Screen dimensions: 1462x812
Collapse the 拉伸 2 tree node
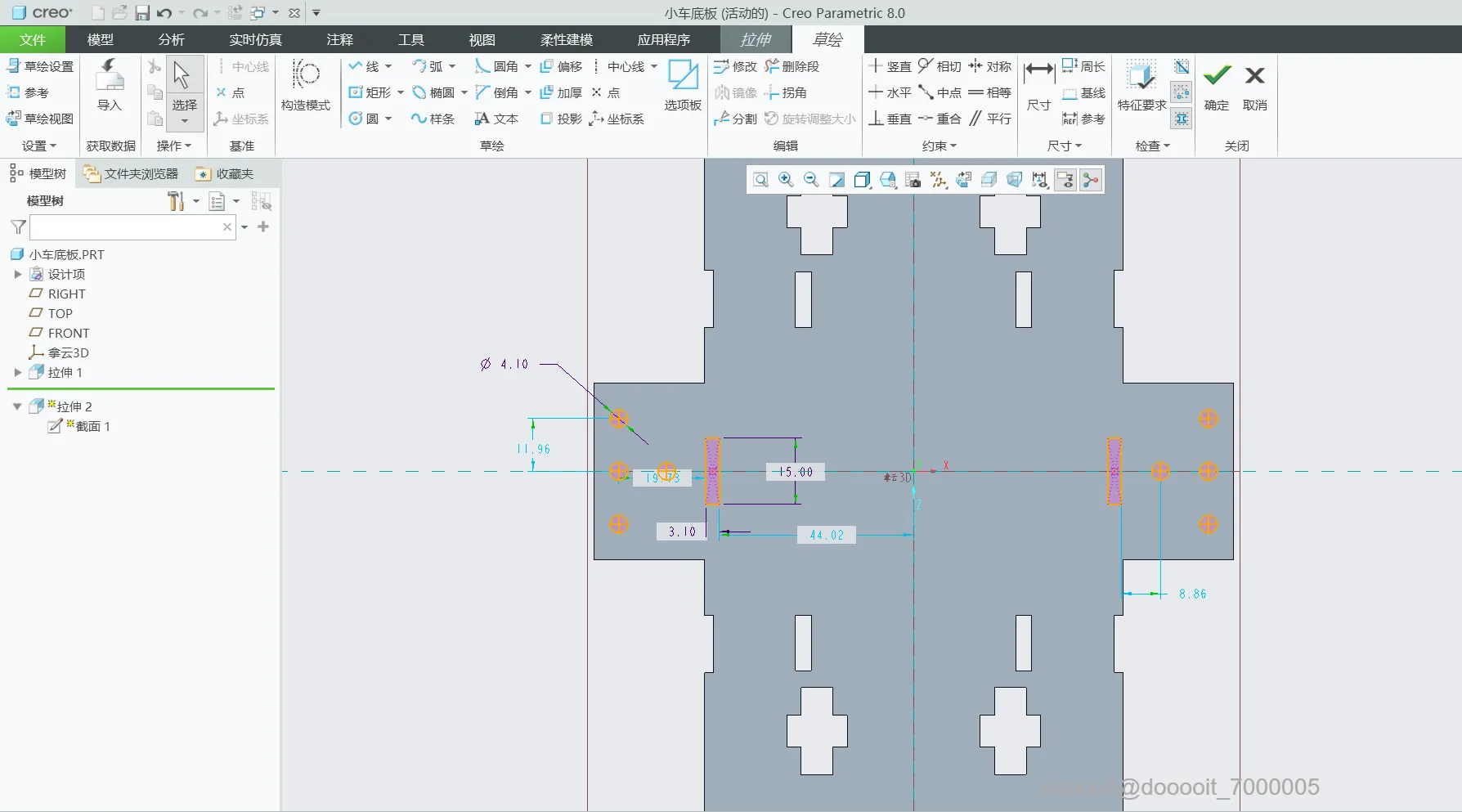(x=17, y=406)
